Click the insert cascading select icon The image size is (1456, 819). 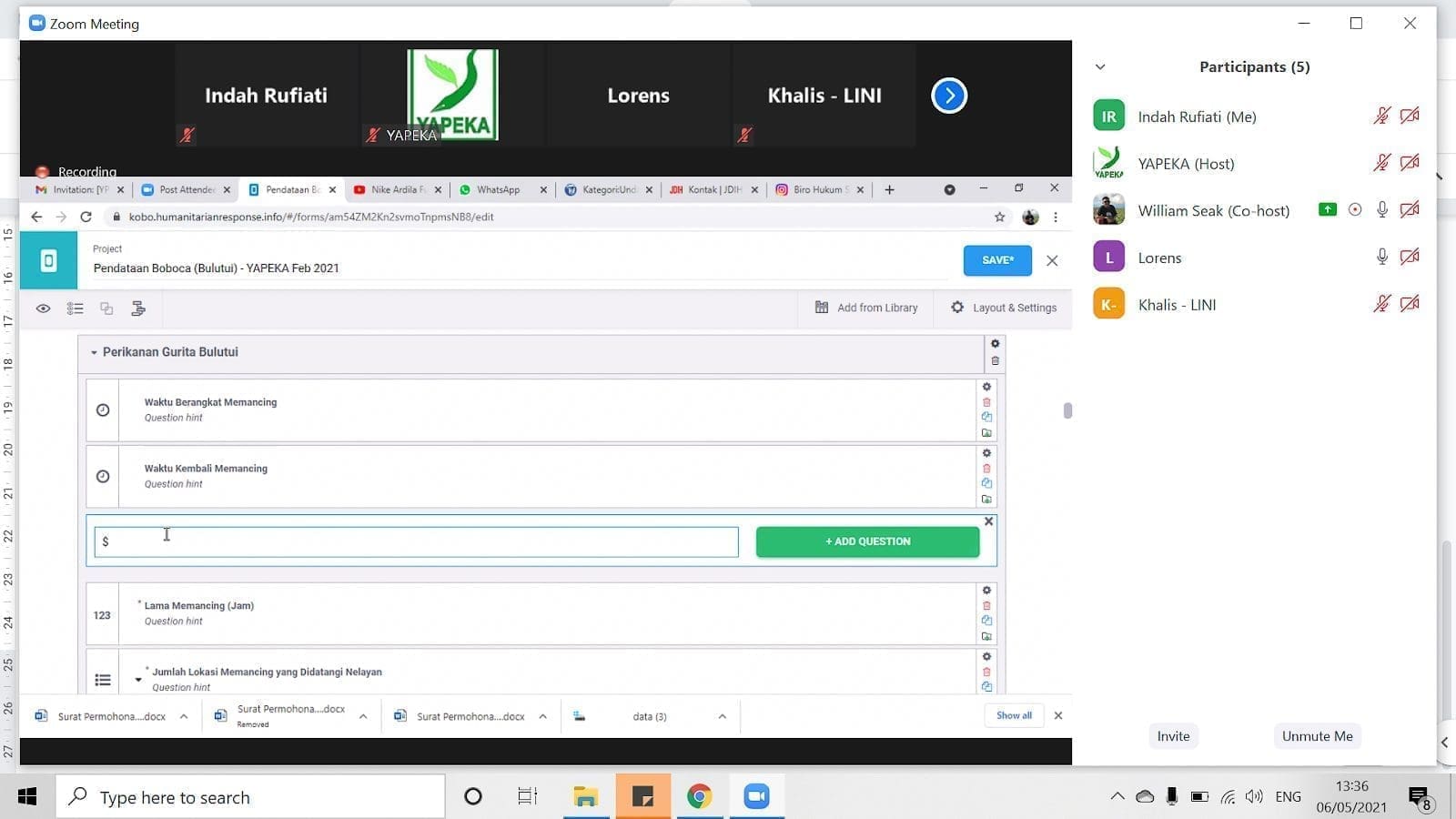(x=138, y=308)
